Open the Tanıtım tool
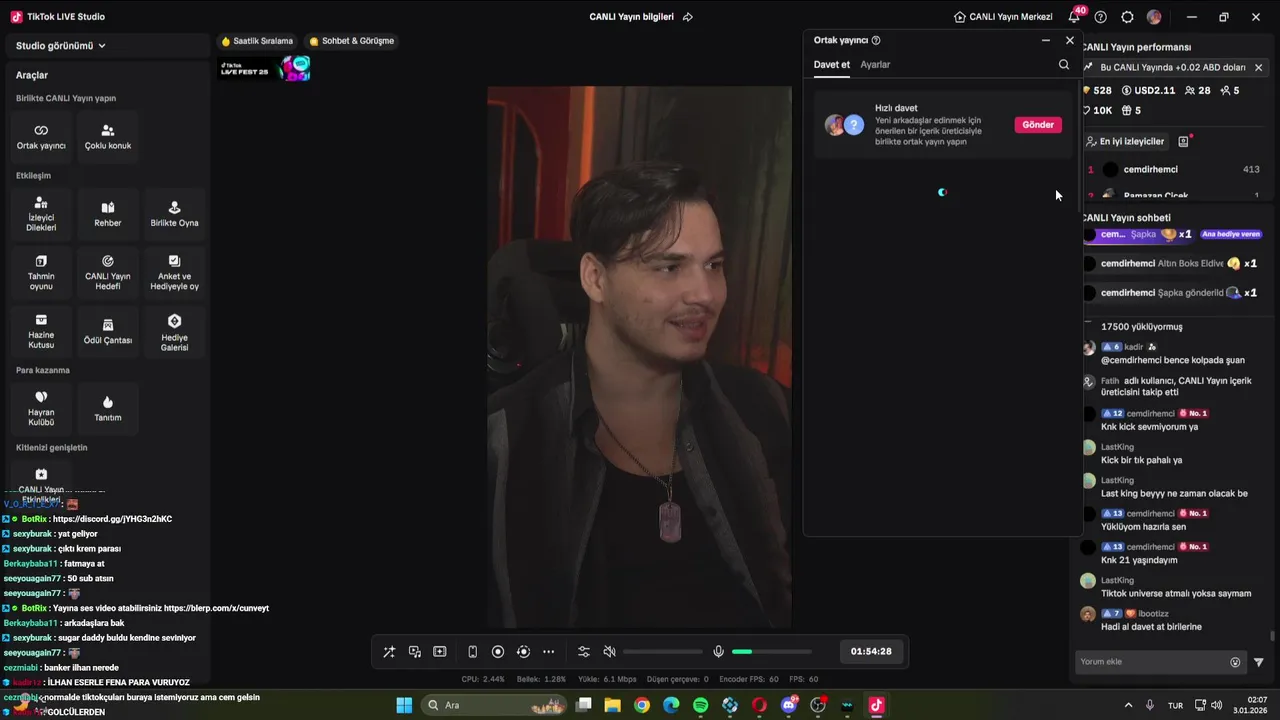This screenshot has height=720, width=1280. 108,409
